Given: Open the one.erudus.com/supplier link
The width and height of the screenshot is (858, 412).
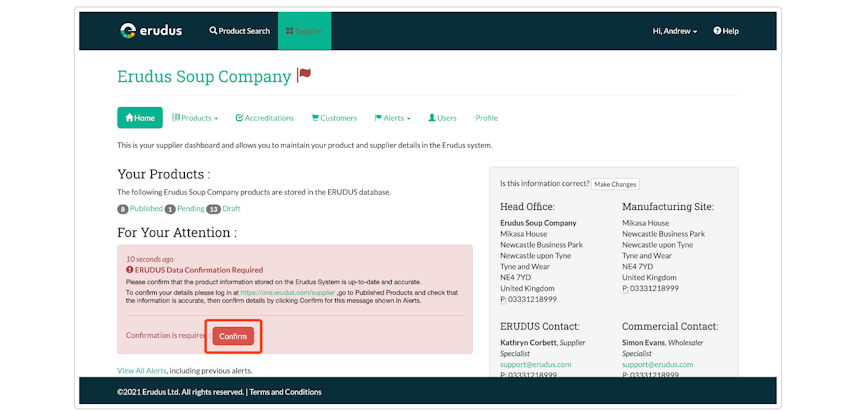Looking at the screenshot, I should (287, 293).
